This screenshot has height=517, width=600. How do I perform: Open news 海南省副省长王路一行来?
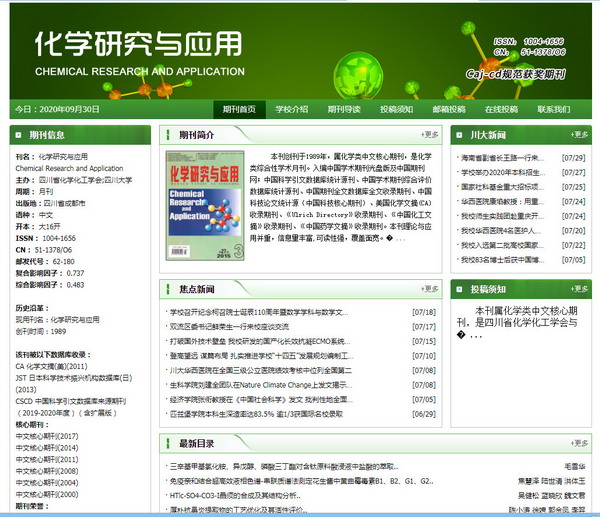[502, 158]
